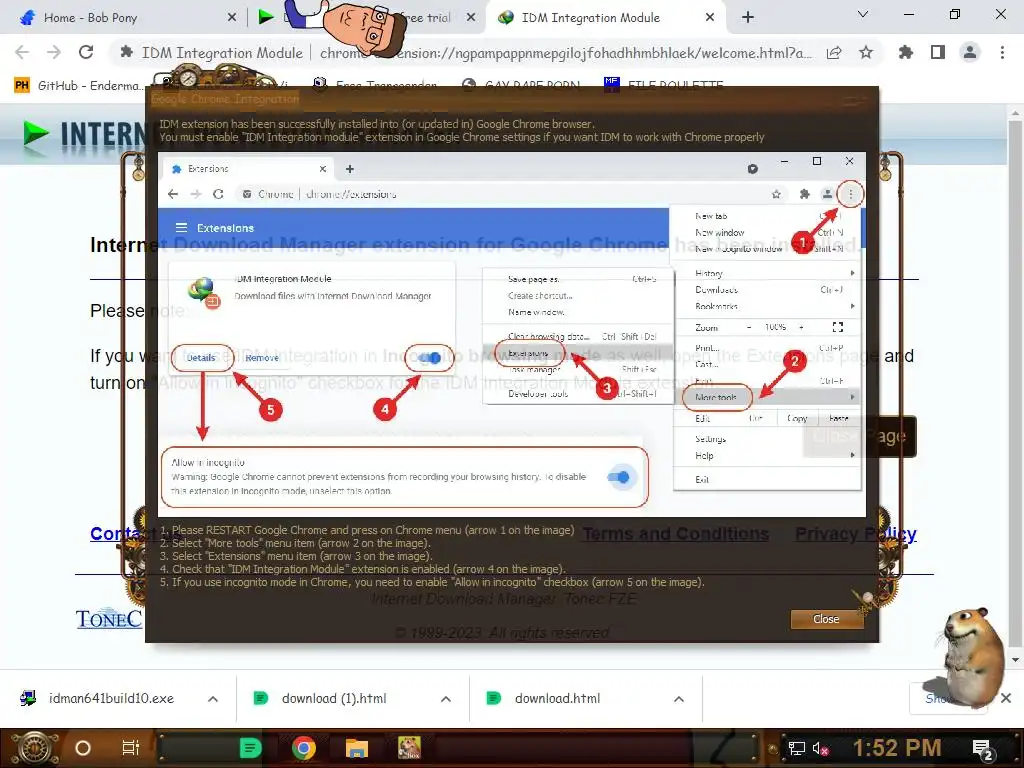Image resolution: width=1024 pixels, height=768 pixels.
Task: Click Close in the Google Chrome Integration dialog
Action: [x=825, y=619]
